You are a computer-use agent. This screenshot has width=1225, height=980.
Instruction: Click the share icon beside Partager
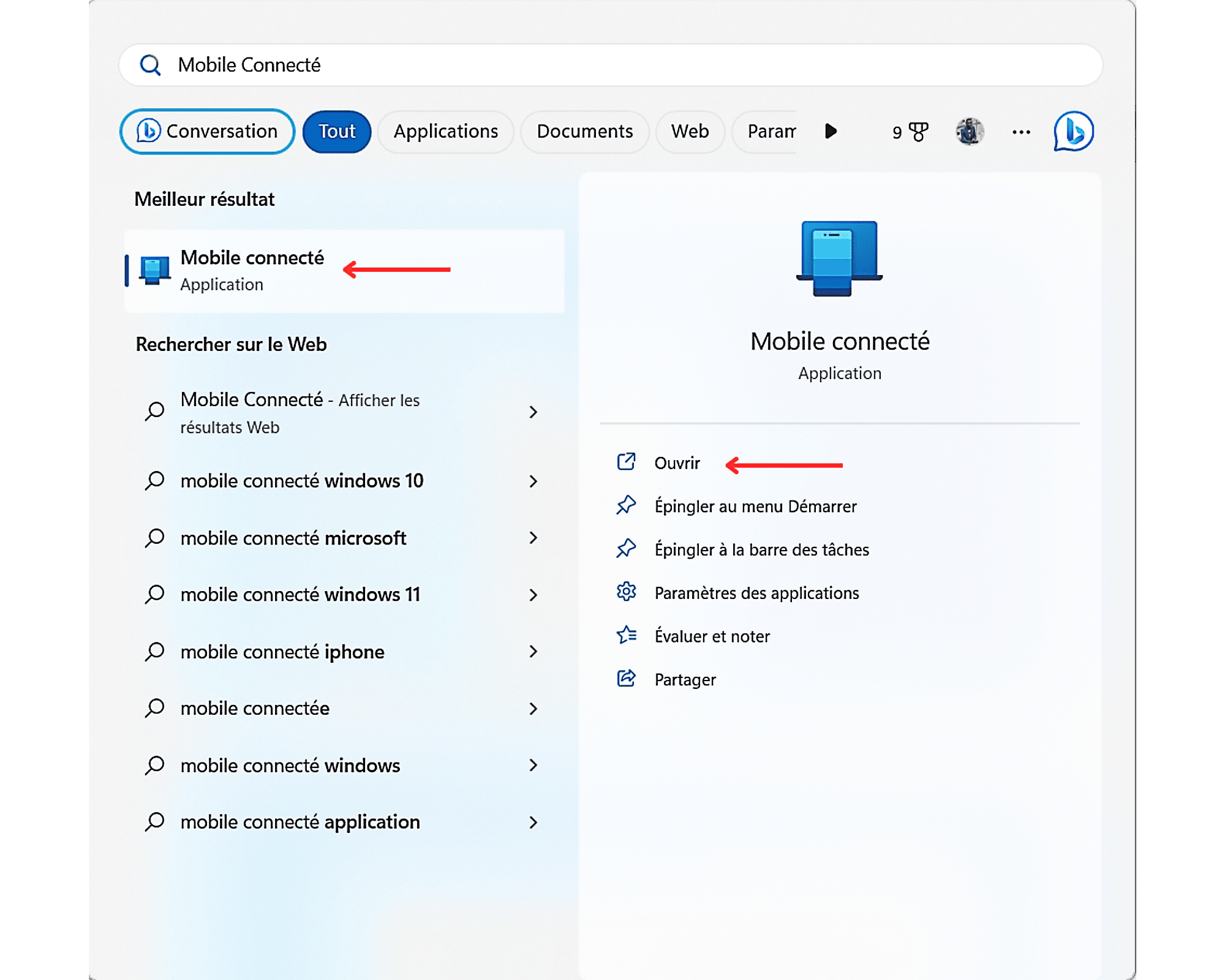[626, 678]
